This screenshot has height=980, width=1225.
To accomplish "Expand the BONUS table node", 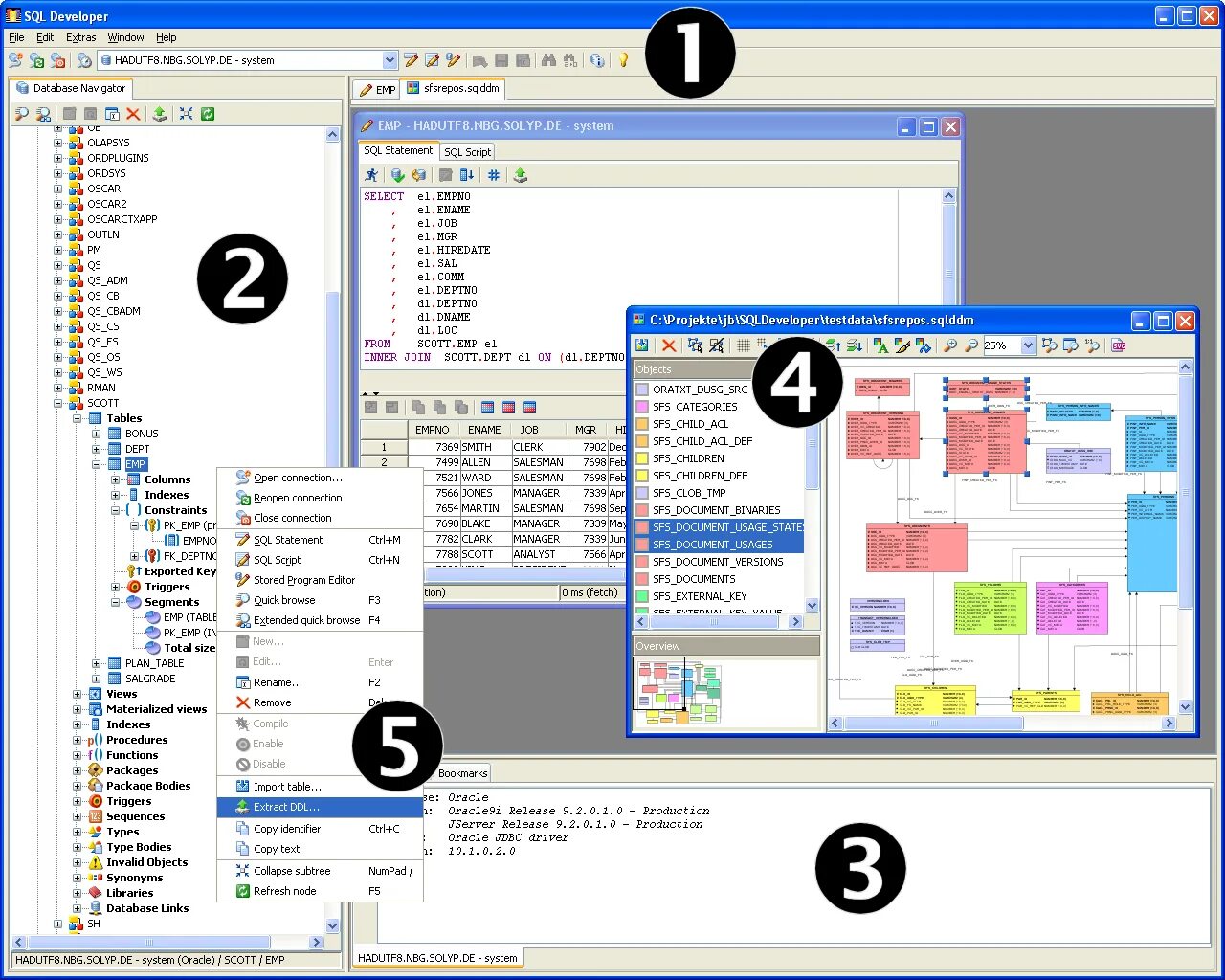I will coord(96,434).
